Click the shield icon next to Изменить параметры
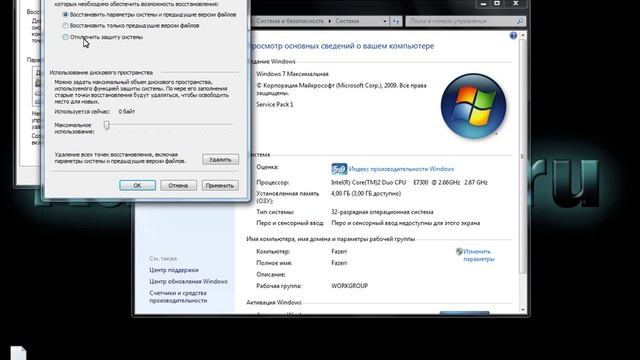The height and width of the screenshot is (360, 640). 459,251
